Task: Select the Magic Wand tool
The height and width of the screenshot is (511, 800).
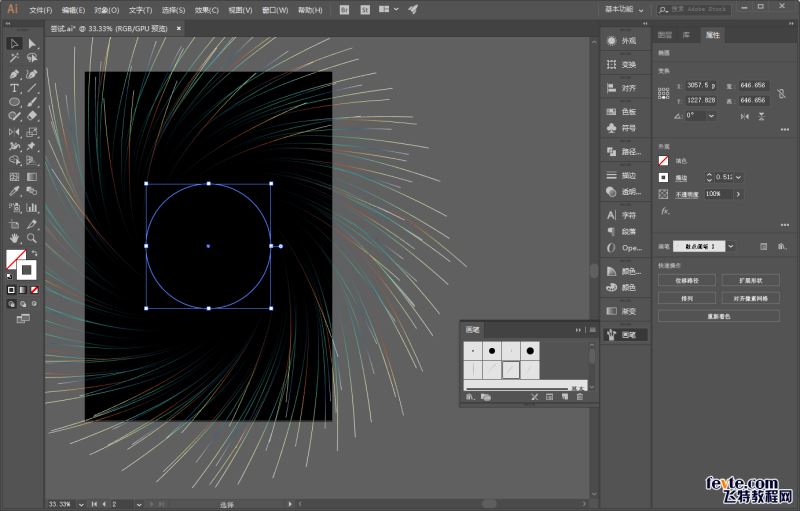Action: 14,59
